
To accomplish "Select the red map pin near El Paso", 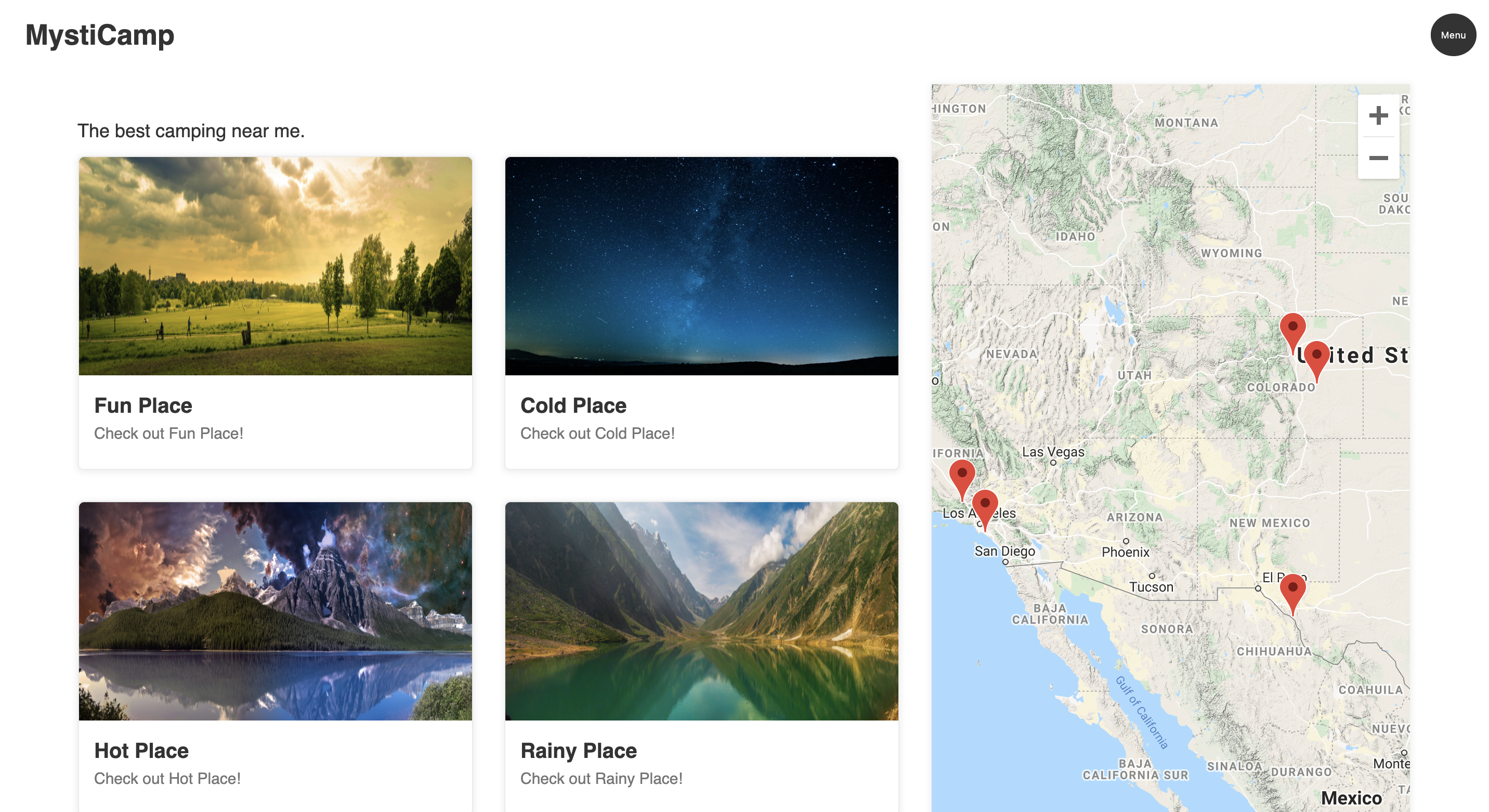I will click(1292, 590).
